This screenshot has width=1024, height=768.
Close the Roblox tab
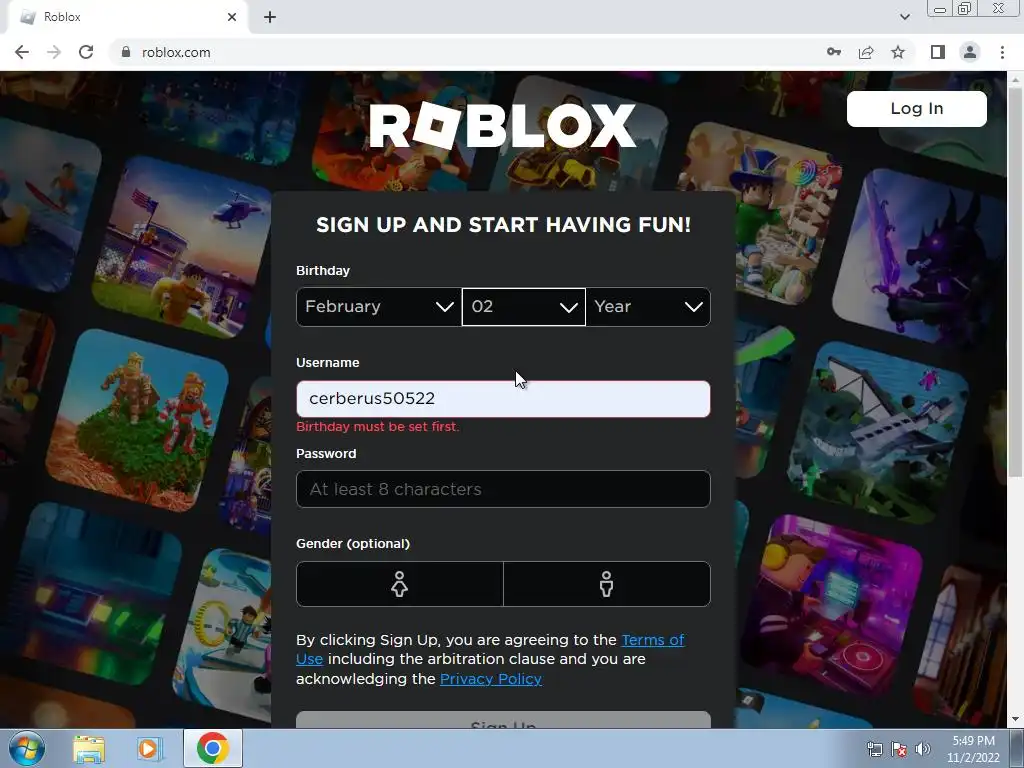tap(232, 17)
